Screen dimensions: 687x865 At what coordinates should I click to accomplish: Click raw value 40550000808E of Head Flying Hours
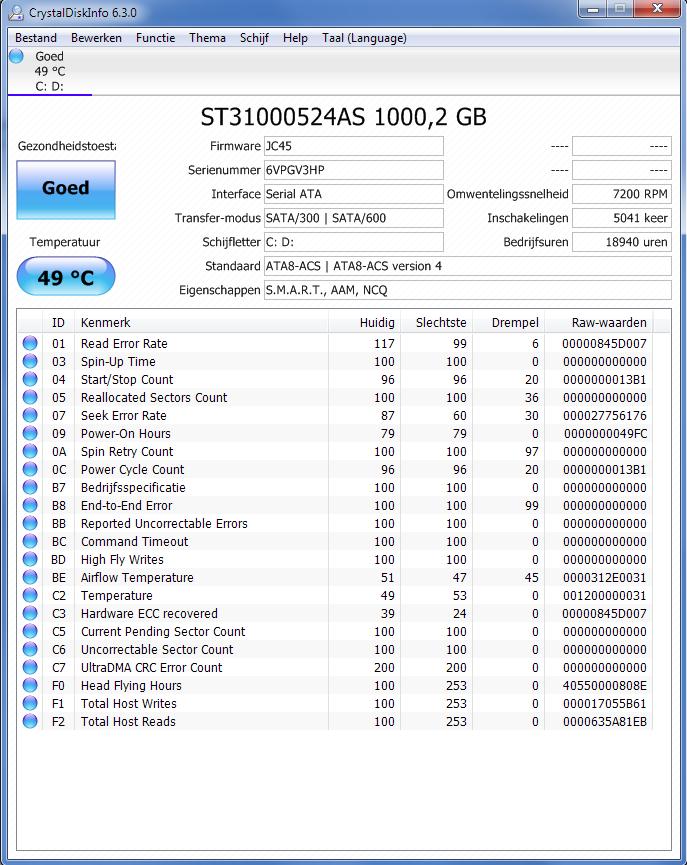[605, 686]
